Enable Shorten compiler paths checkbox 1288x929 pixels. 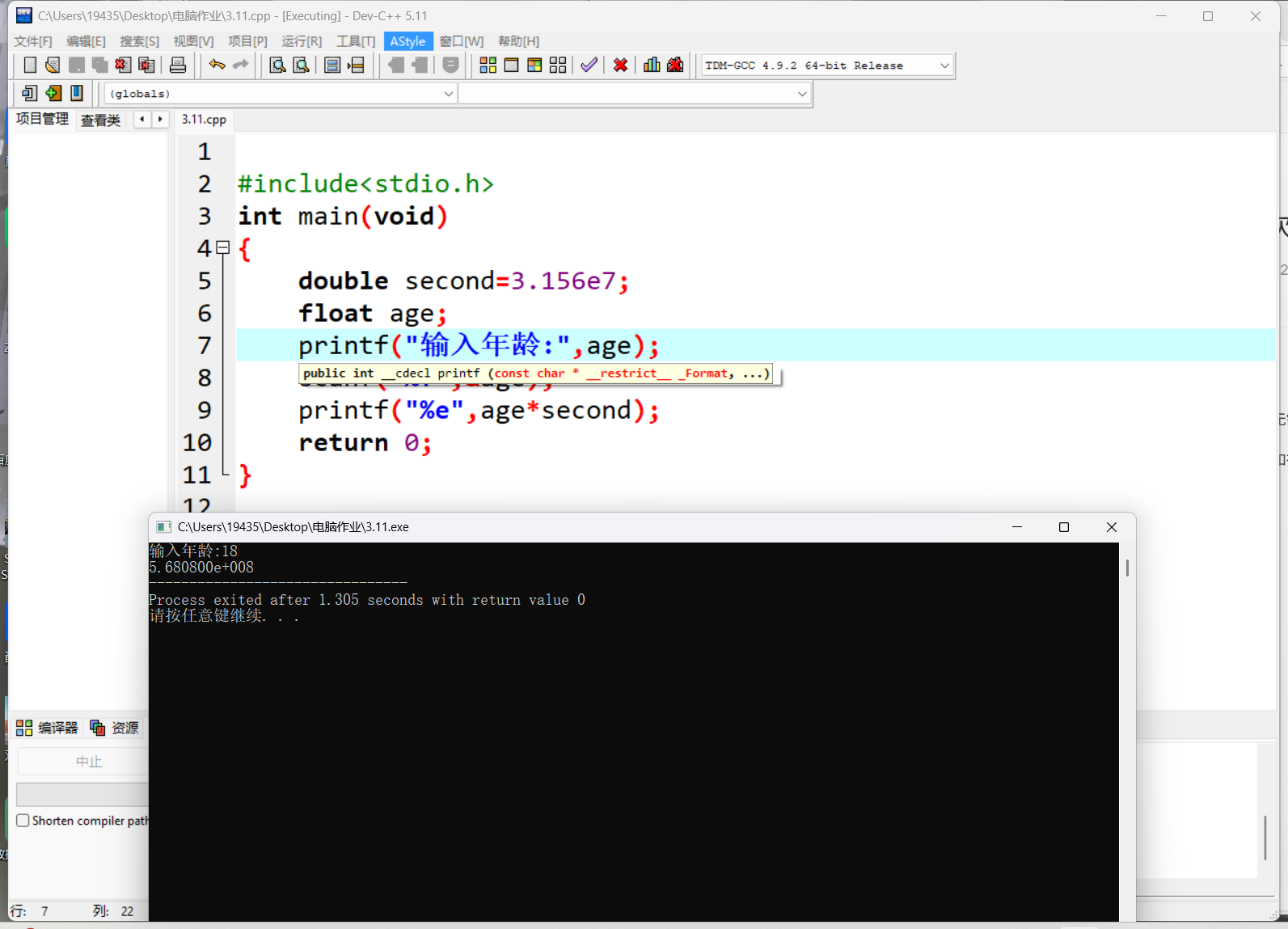[x=23, y=820]
